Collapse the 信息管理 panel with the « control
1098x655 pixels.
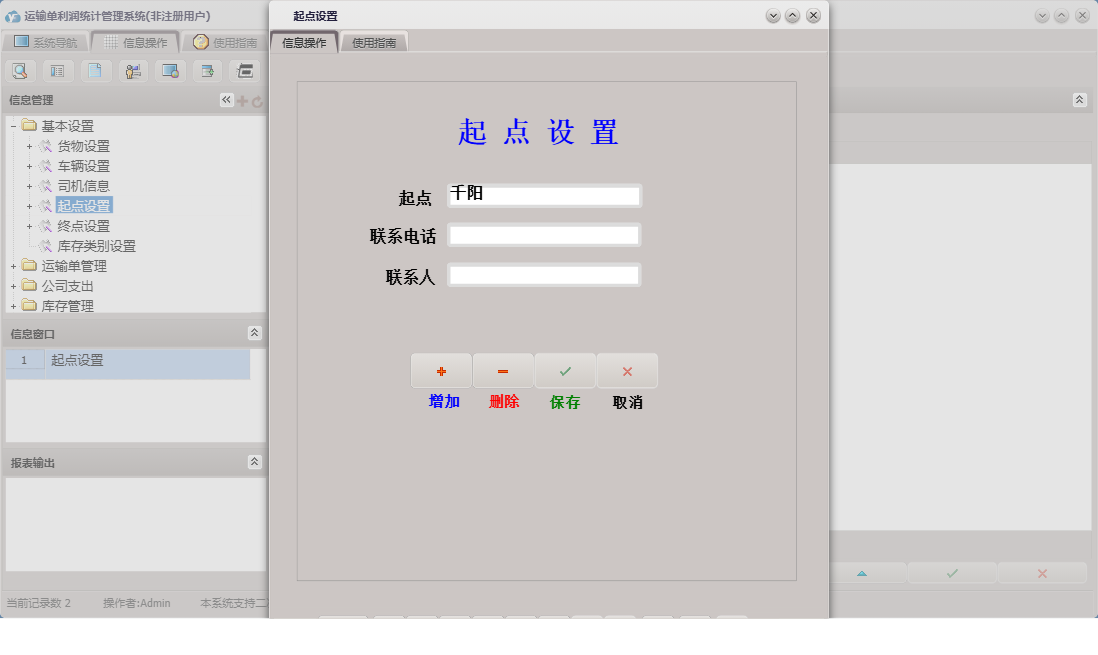pos(226,99)
